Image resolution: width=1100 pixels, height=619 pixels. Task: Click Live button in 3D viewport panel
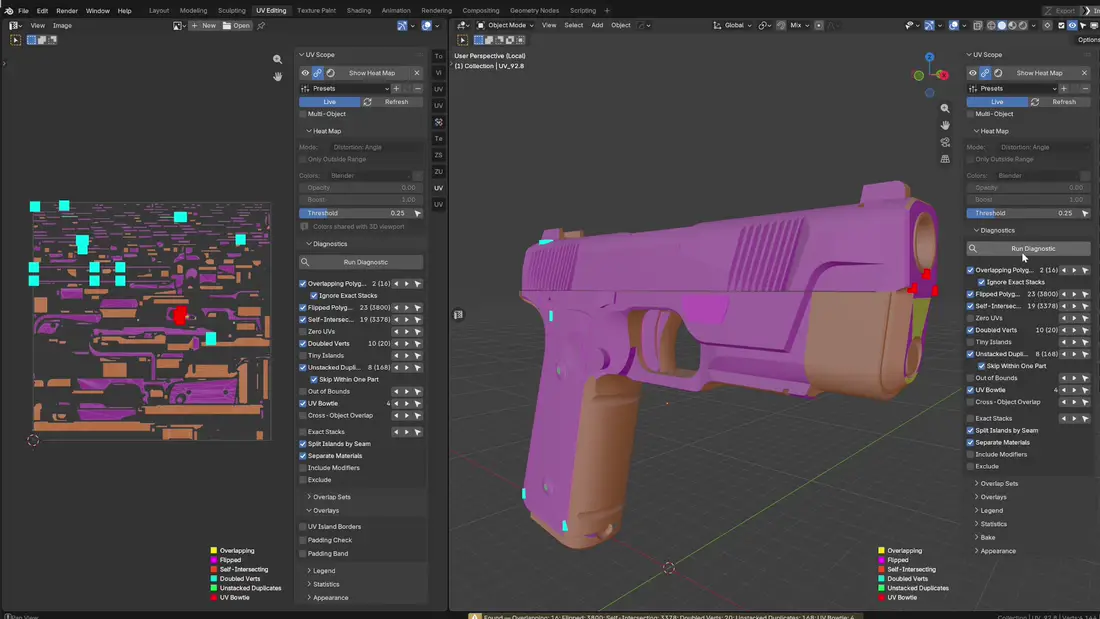click(x=997, y=102)
